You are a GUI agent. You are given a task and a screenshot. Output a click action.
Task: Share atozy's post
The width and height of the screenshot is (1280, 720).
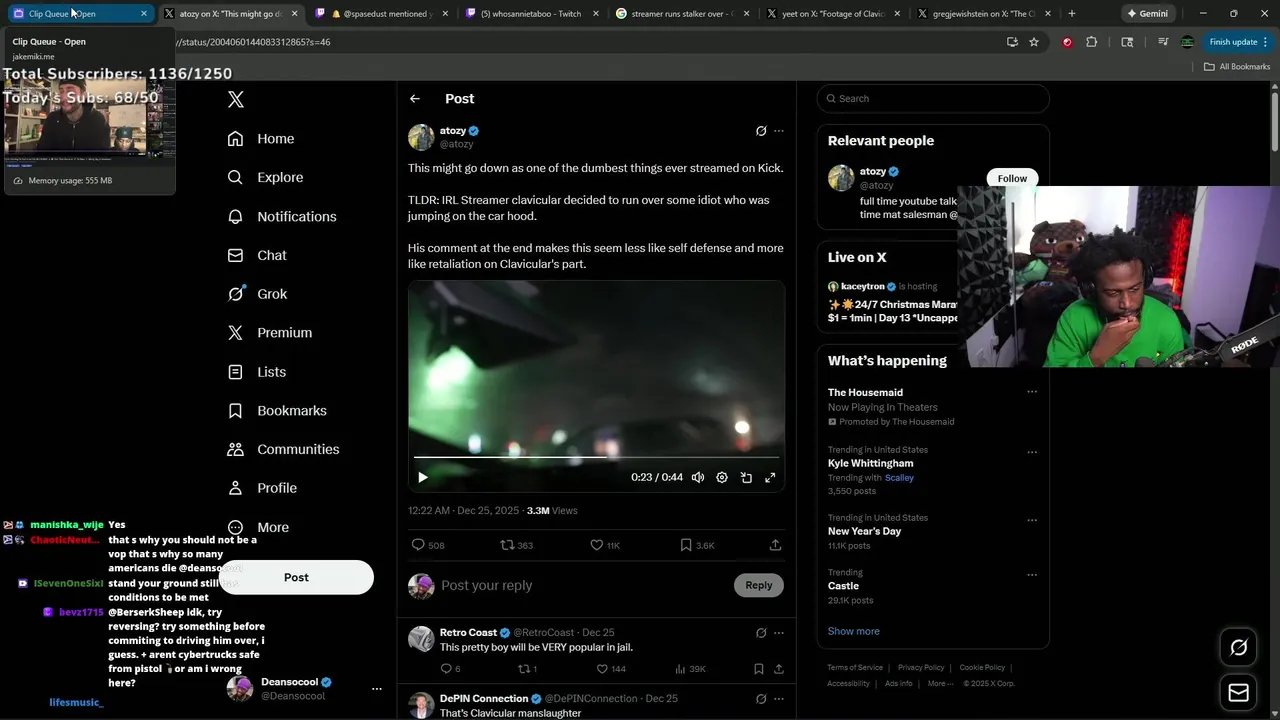point(775,545)
